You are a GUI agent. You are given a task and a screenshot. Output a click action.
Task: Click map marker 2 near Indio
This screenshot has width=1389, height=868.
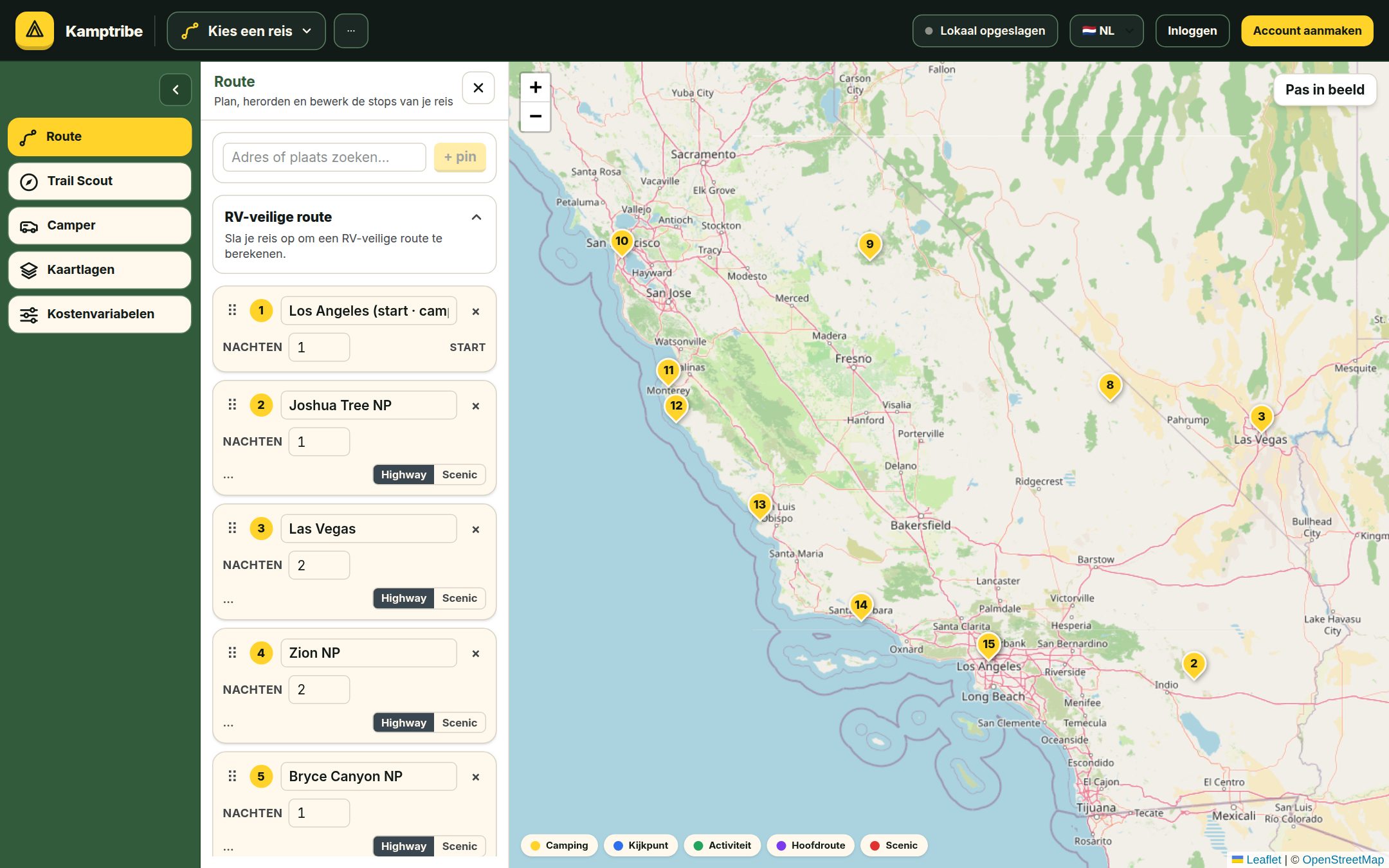pos(1194,664)
